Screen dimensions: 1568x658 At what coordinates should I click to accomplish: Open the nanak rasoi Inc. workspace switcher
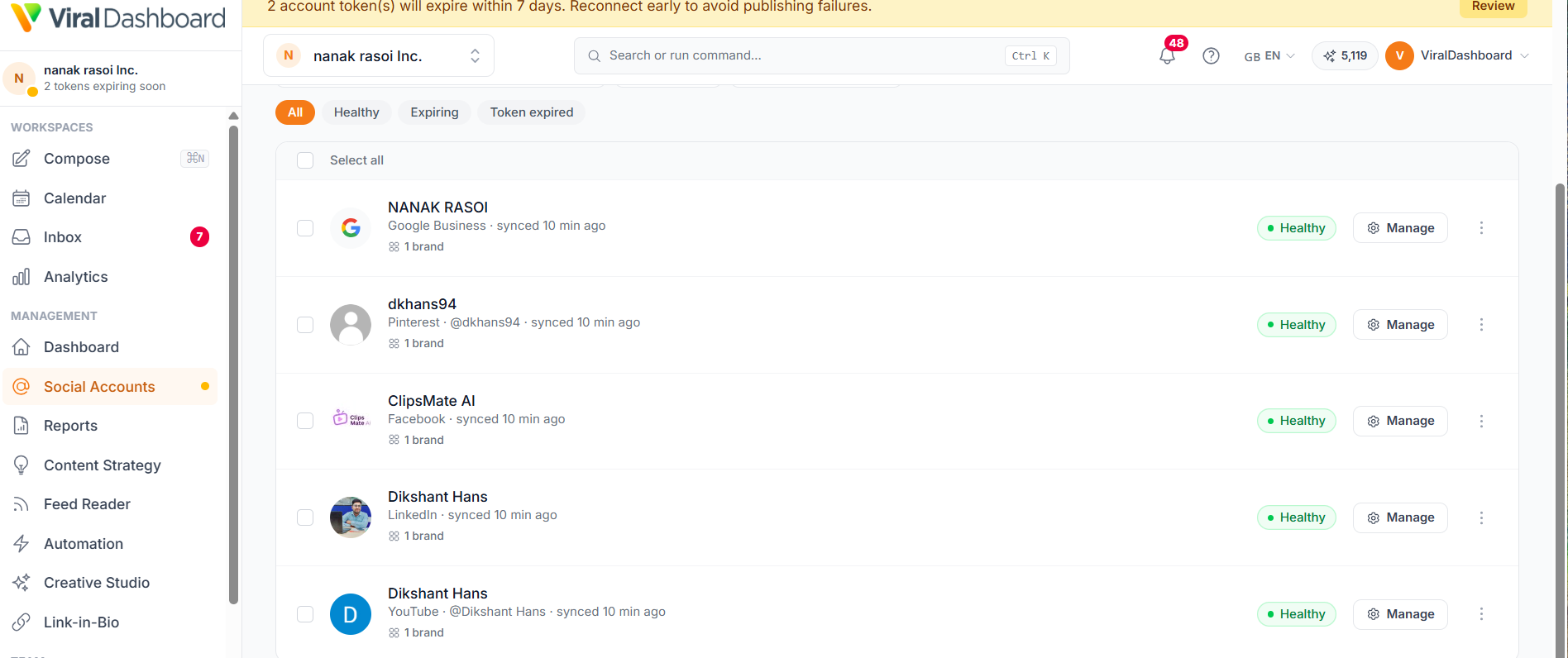[379, 55]
